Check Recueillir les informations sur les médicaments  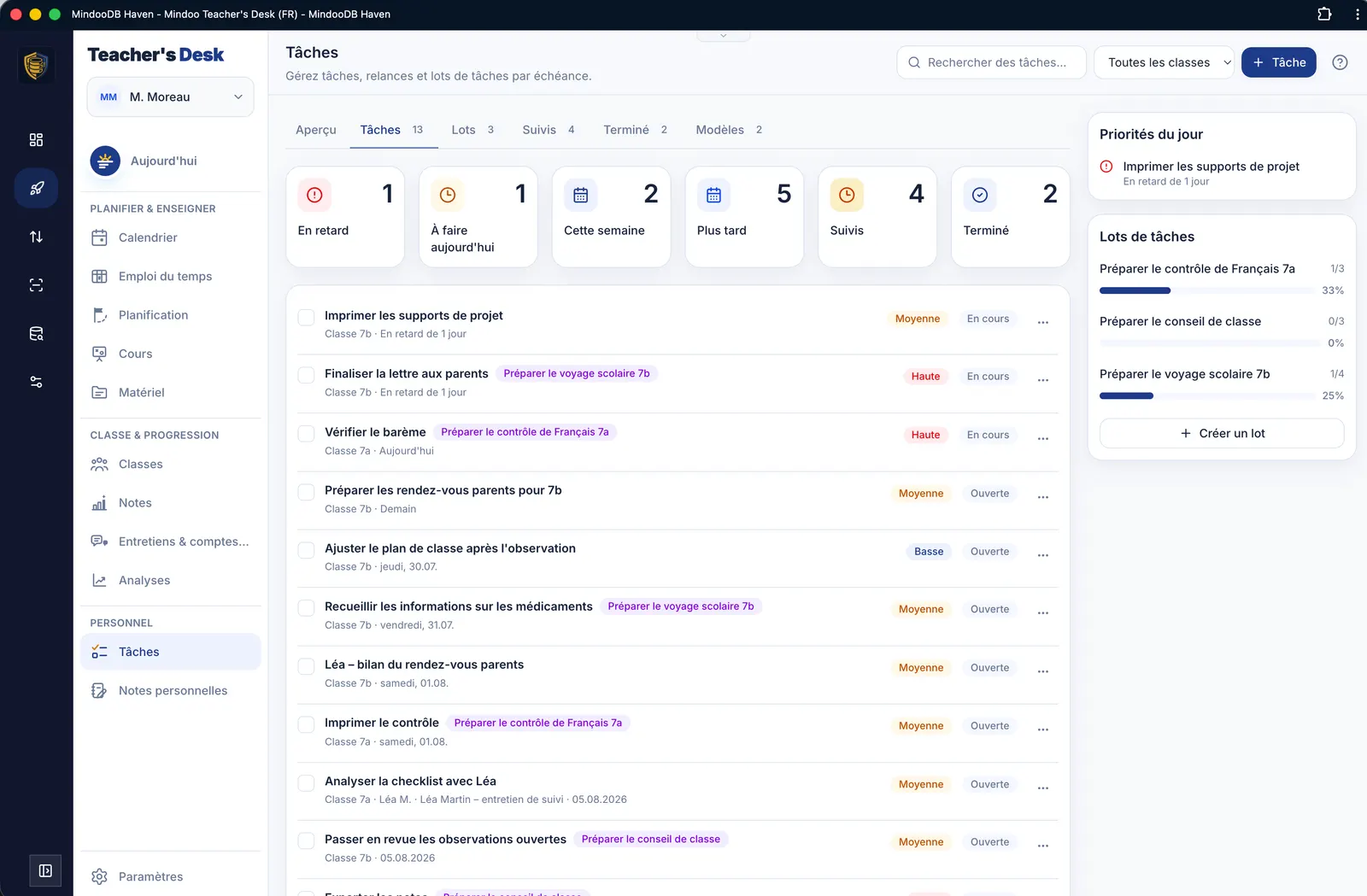(306, 608)
